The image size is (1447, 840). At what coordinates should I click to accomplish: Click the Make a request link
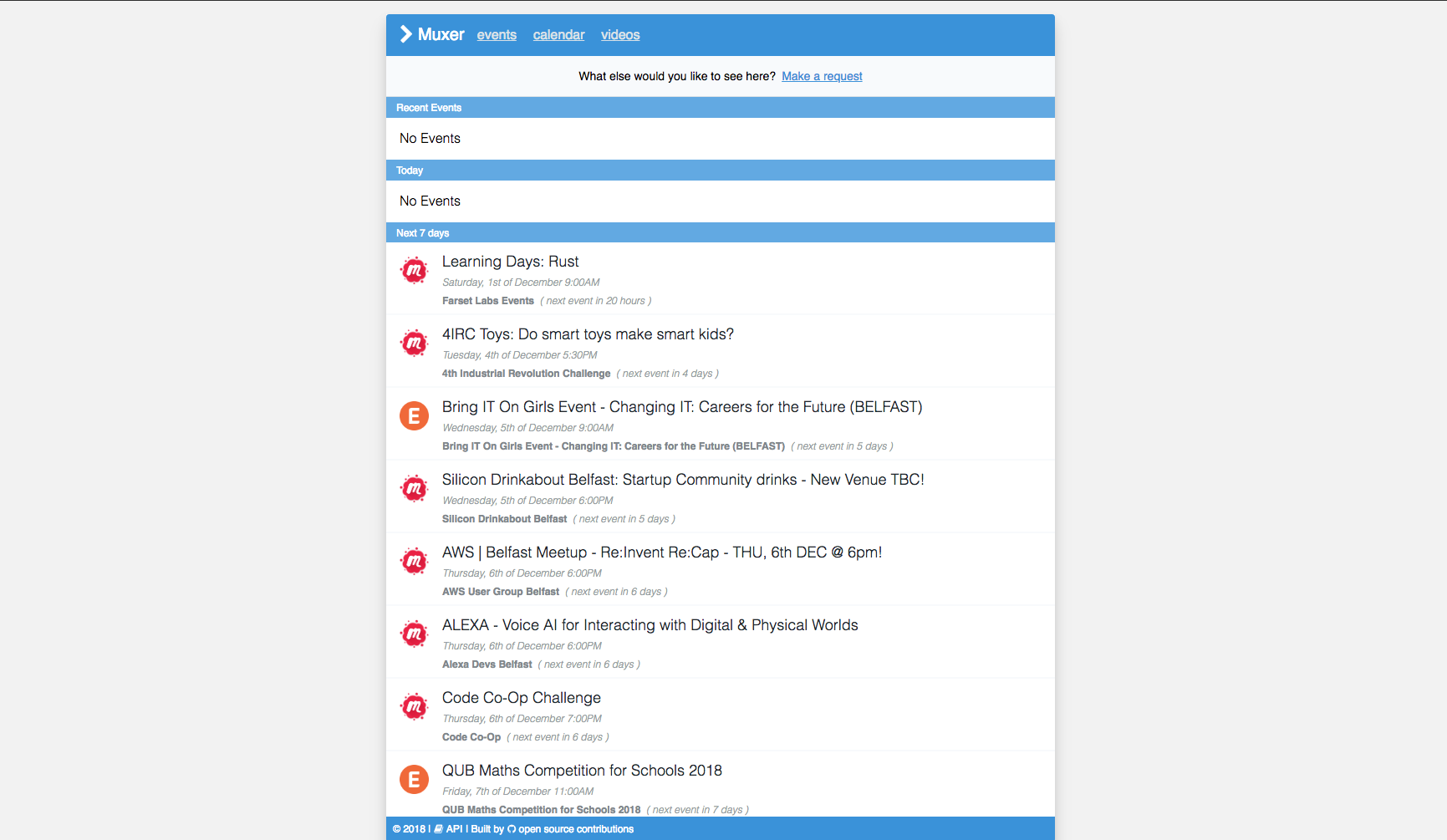point(822,76)
